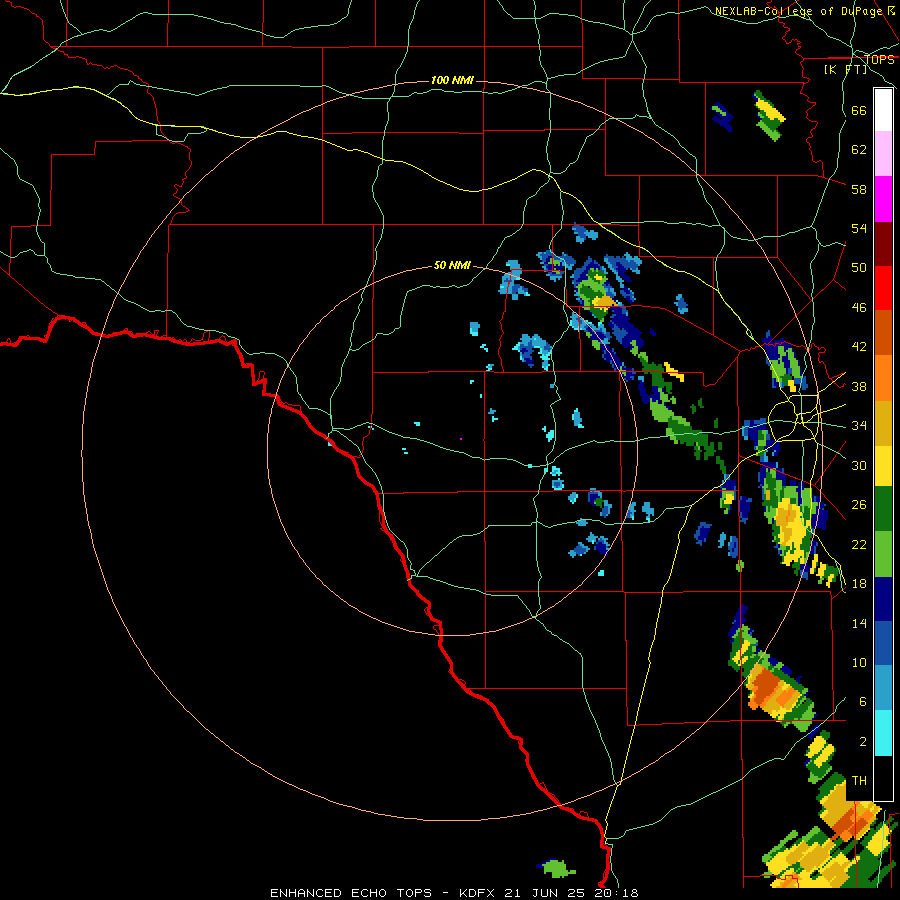Click legend value 30

pyautogui.click(x=859, y=465)
